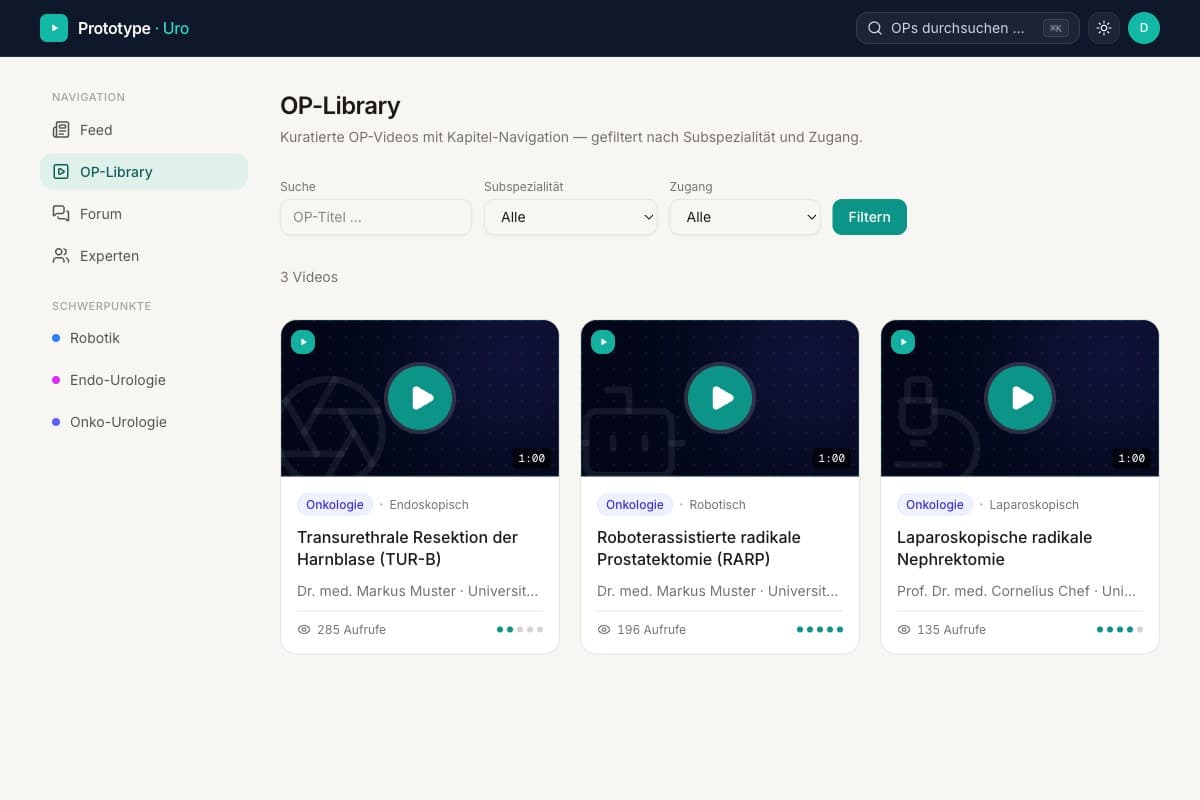Click the Onkologie tag on RARP card

click(635, 505)
